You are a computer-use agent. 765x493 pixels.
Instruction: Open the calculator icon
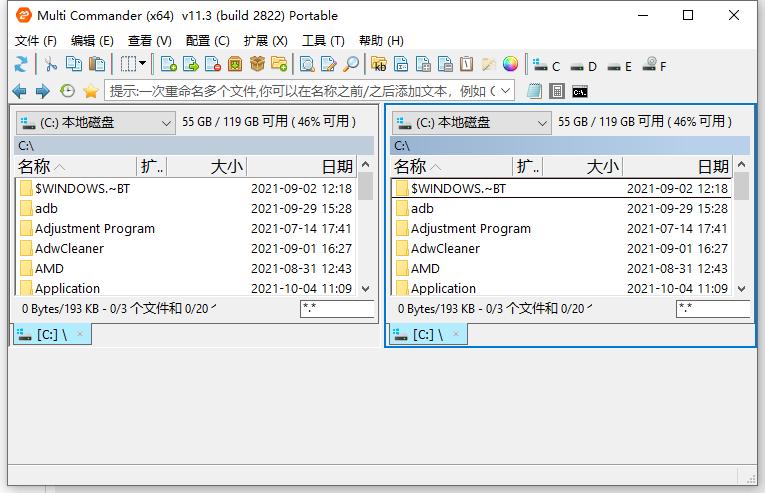click(x=557, y=91)
